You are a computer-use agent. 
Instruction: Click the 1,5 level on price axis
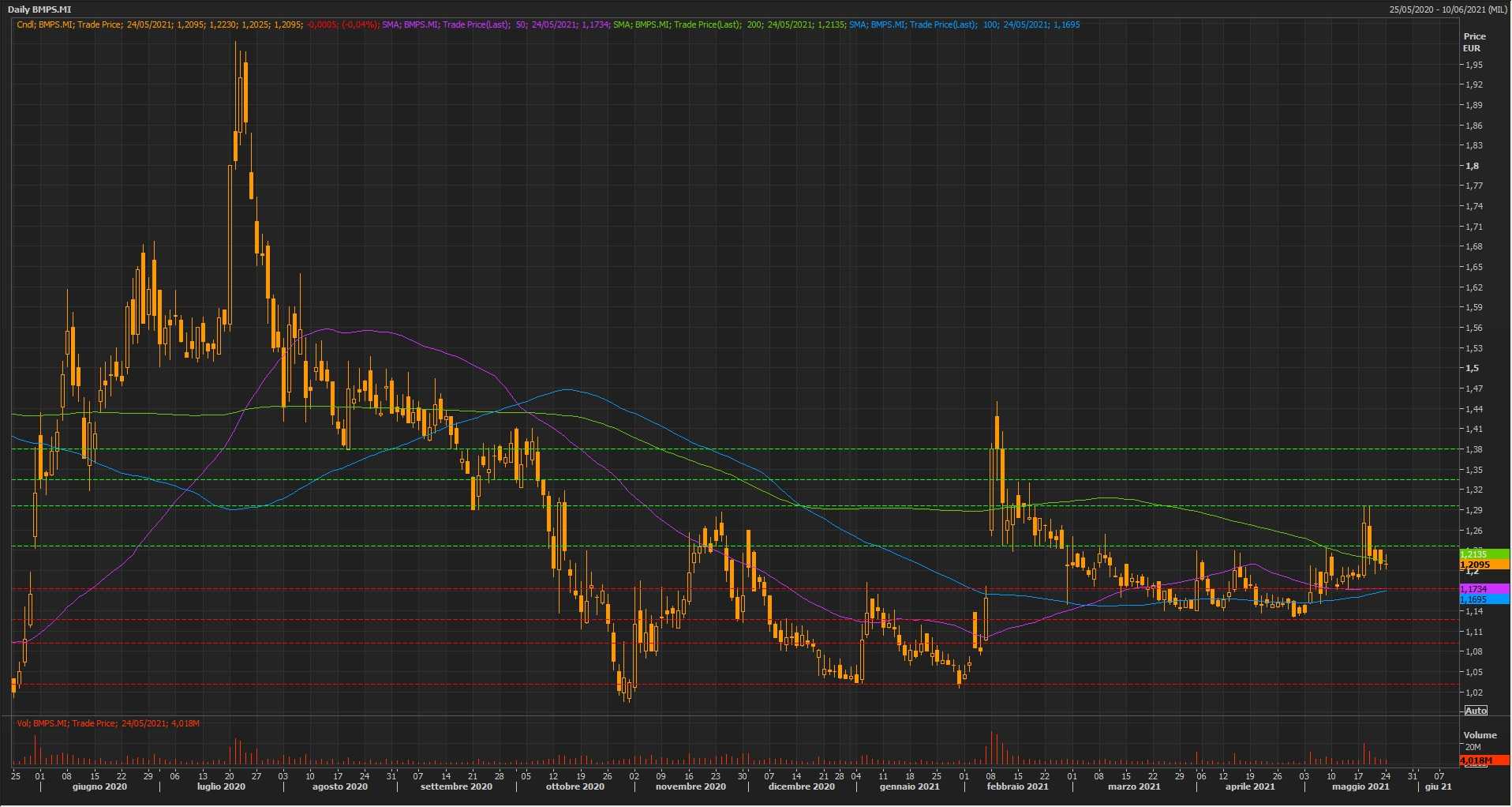[1472, 368]
